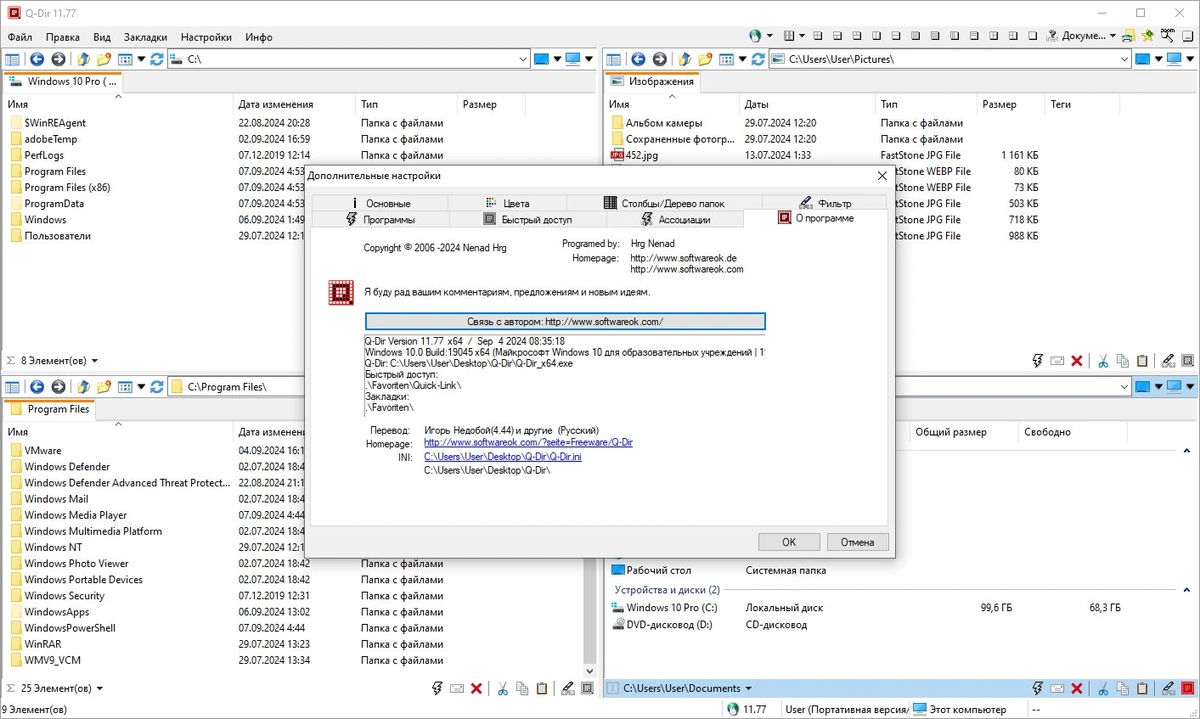Click the Отмена button
Viewport: 1200px width, 719px height.
pos(857,542)
